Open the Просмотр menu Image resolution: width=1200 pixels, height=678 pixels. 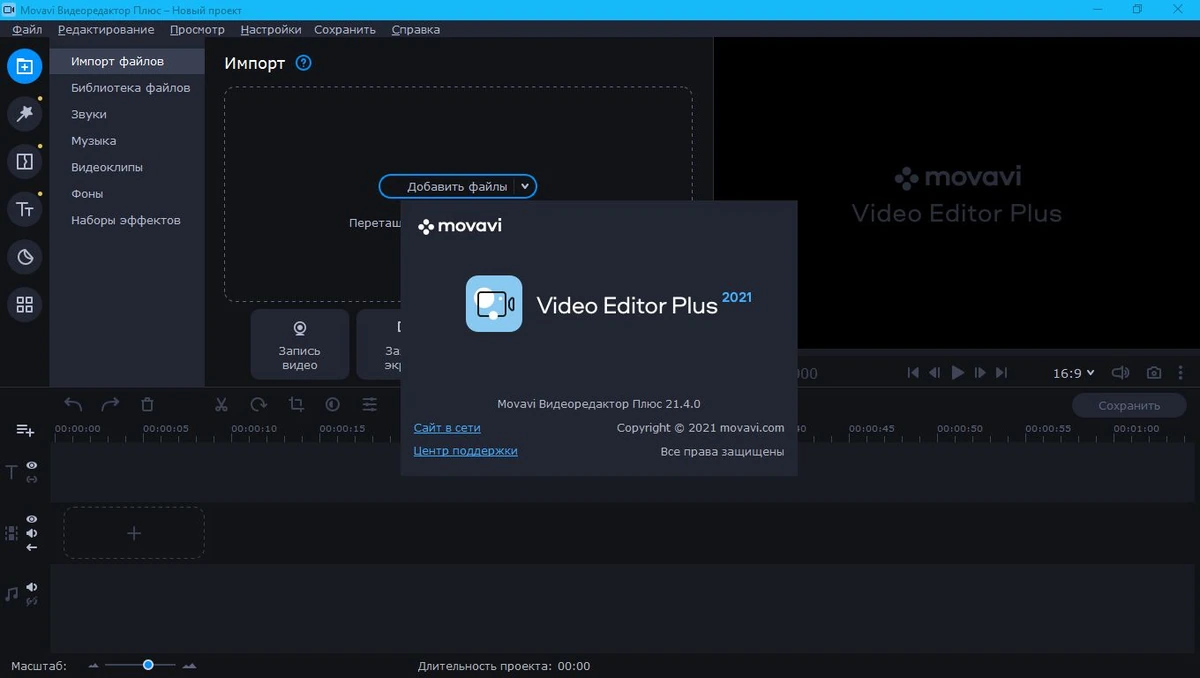198,29
